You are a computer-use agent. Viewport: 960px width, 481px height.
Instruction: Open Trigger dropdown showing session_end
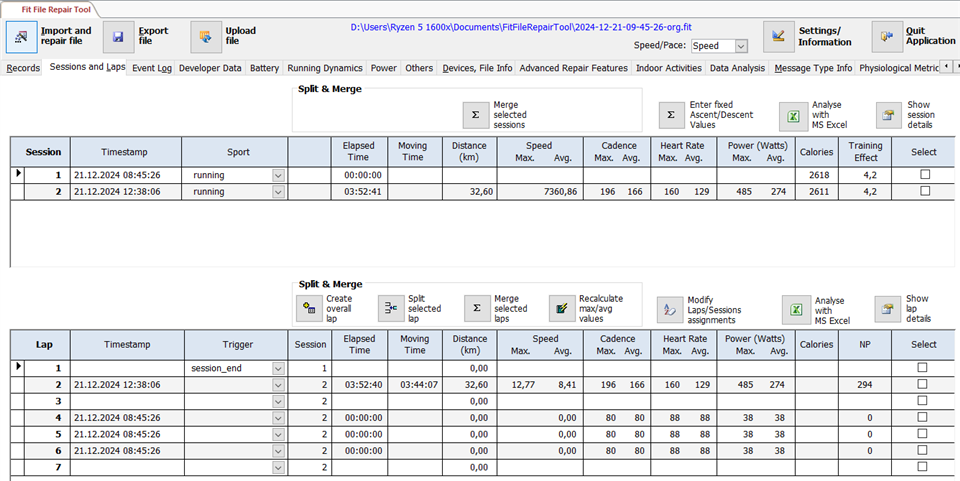click(276, 369)
